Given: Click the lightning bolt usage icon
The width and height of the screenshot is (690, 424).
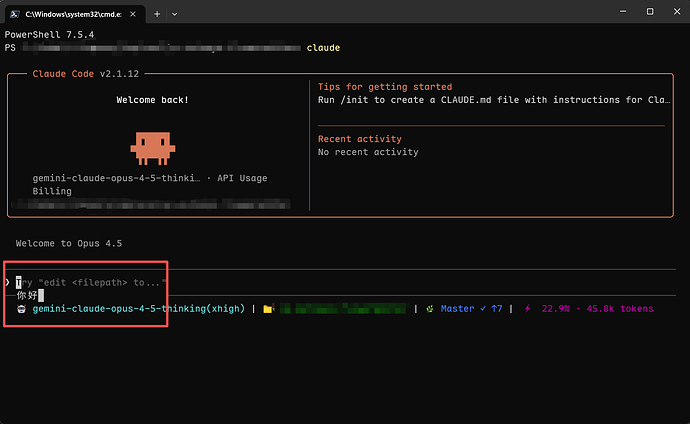Looking at the screenshot, I should point(528,309).
